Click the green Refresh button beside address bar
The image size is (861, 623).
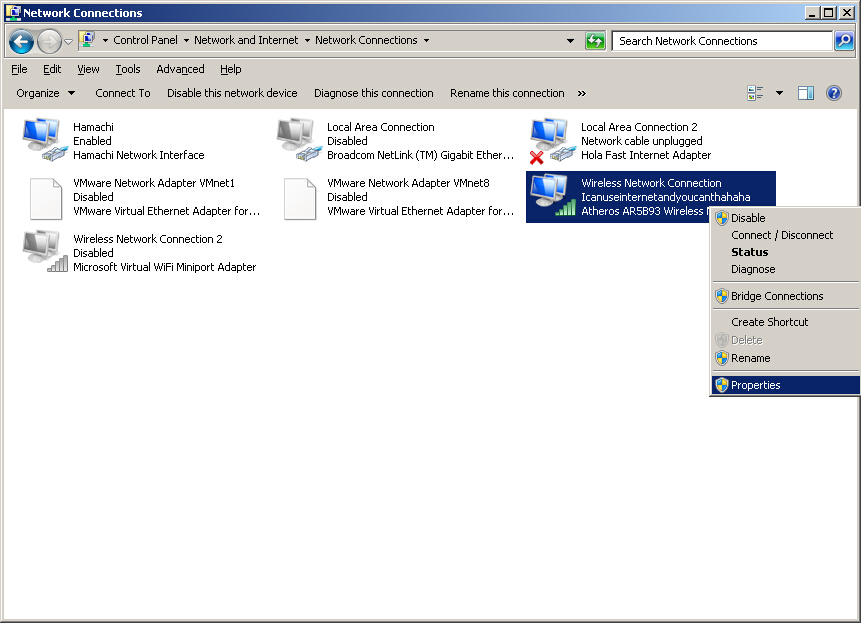596,41
